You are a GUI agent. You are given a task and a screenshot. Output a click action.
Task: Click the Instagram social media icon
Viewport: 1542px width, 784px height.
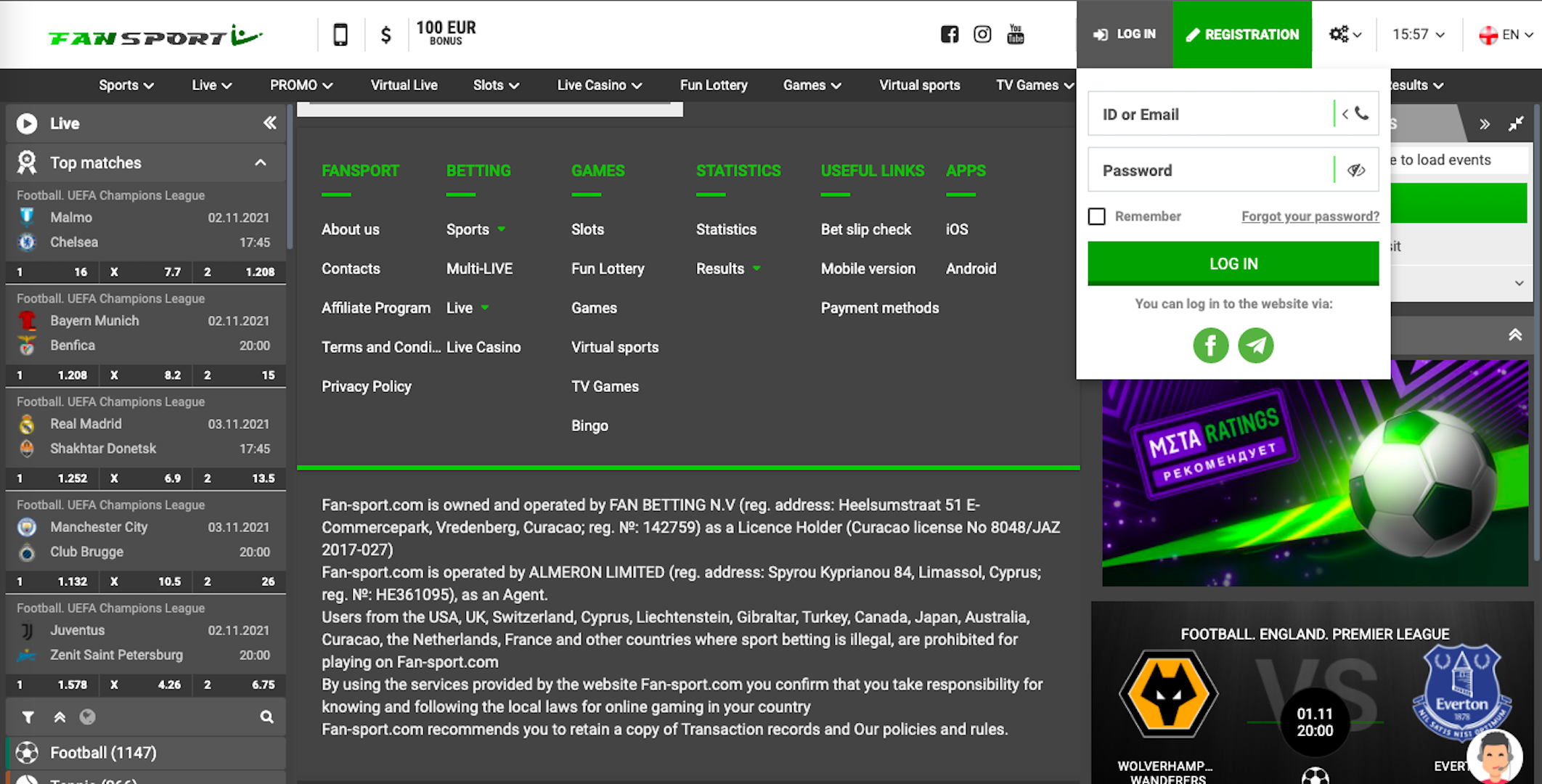pos(981,34)
